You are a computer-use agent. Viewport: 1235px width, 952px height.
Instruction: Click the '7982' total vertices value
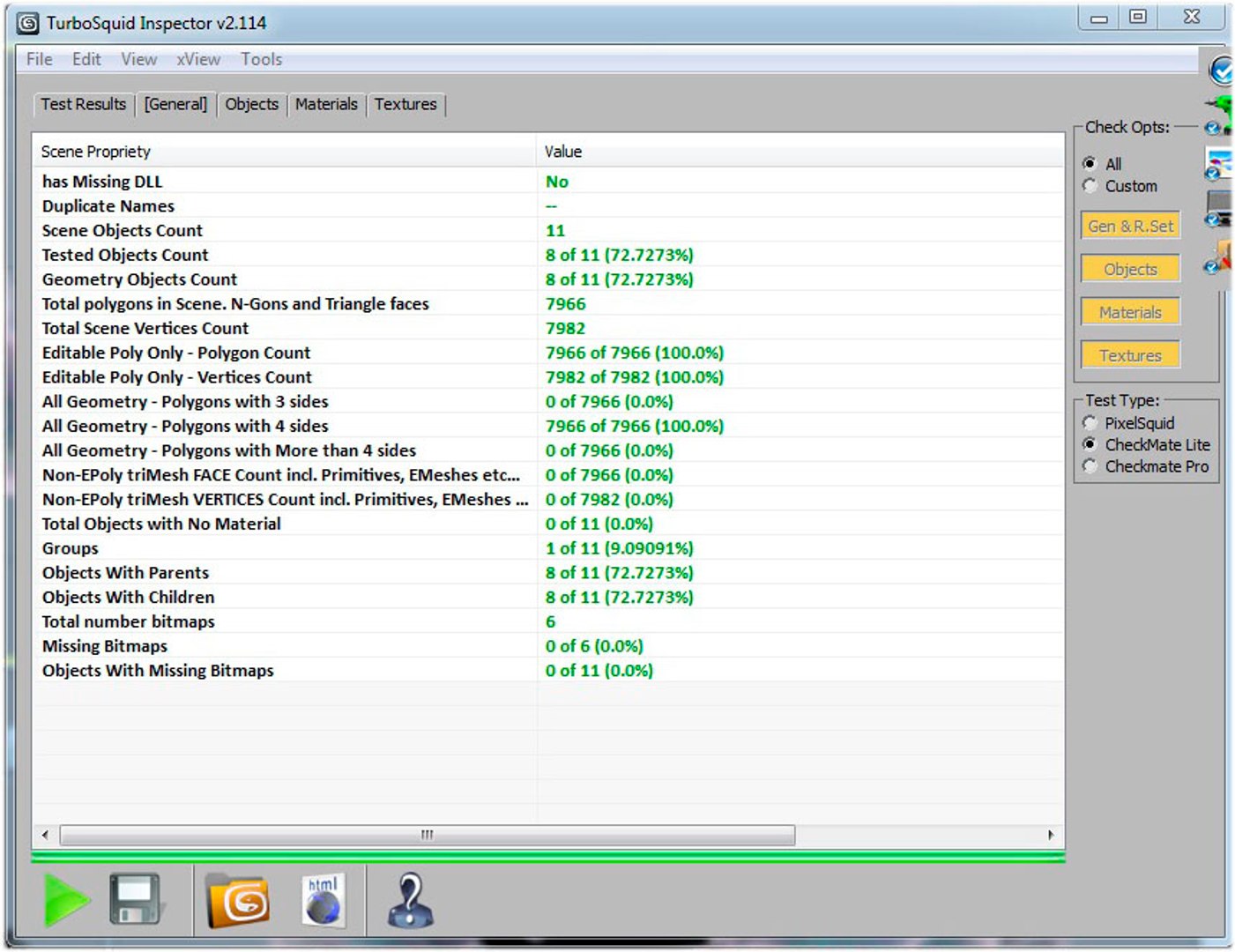pyautogui.click(x=566, y=329)
